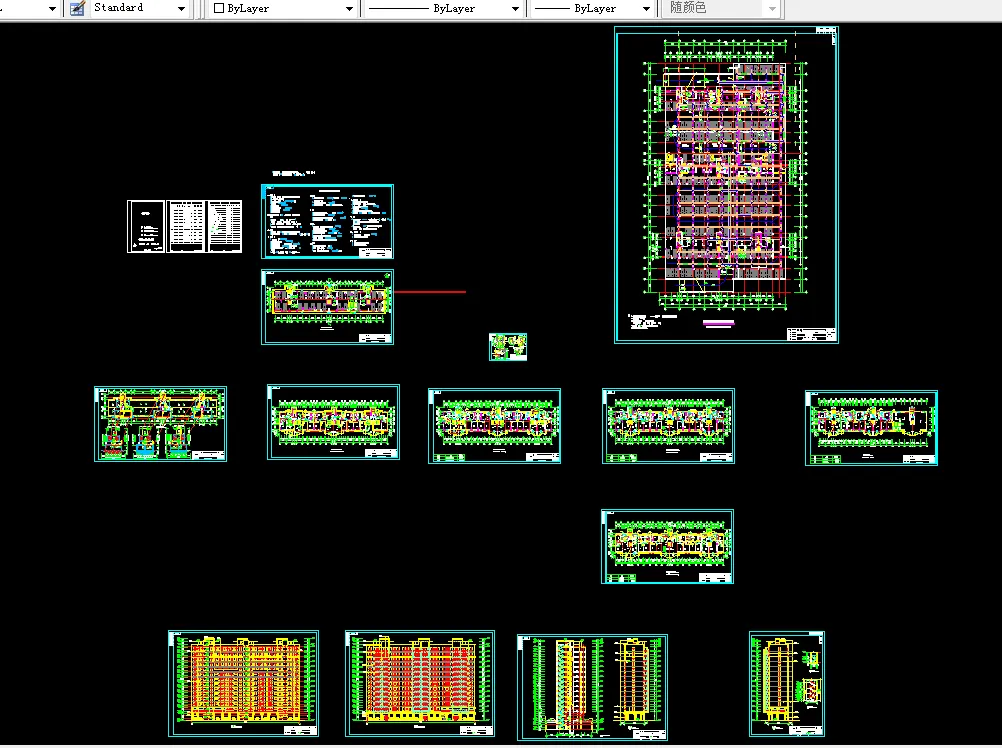Select the white cover page sheet
Screen dimensions: 1002x748
(146, 226)
